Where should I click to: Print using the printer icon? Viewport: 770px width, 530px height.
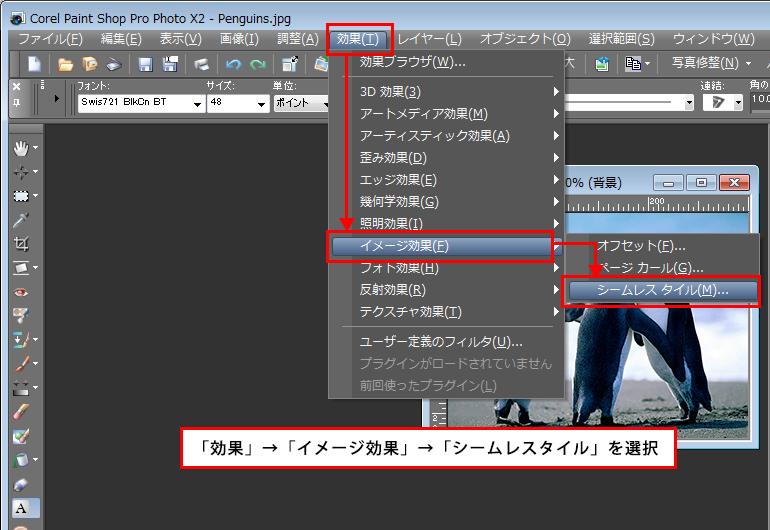pyautogui.click(x=201, y=64)
